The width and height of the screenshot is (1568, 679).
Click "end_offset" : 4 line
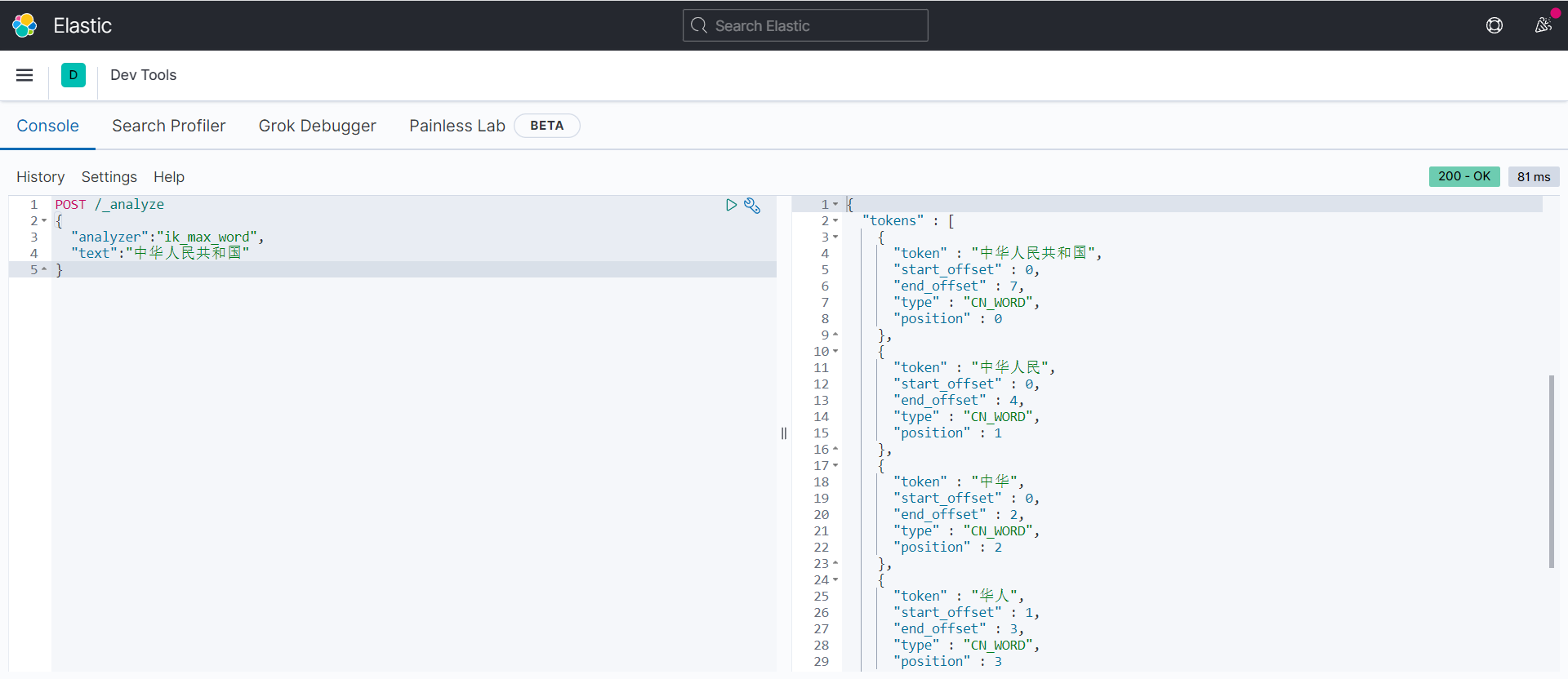click(x=959, y=400)
